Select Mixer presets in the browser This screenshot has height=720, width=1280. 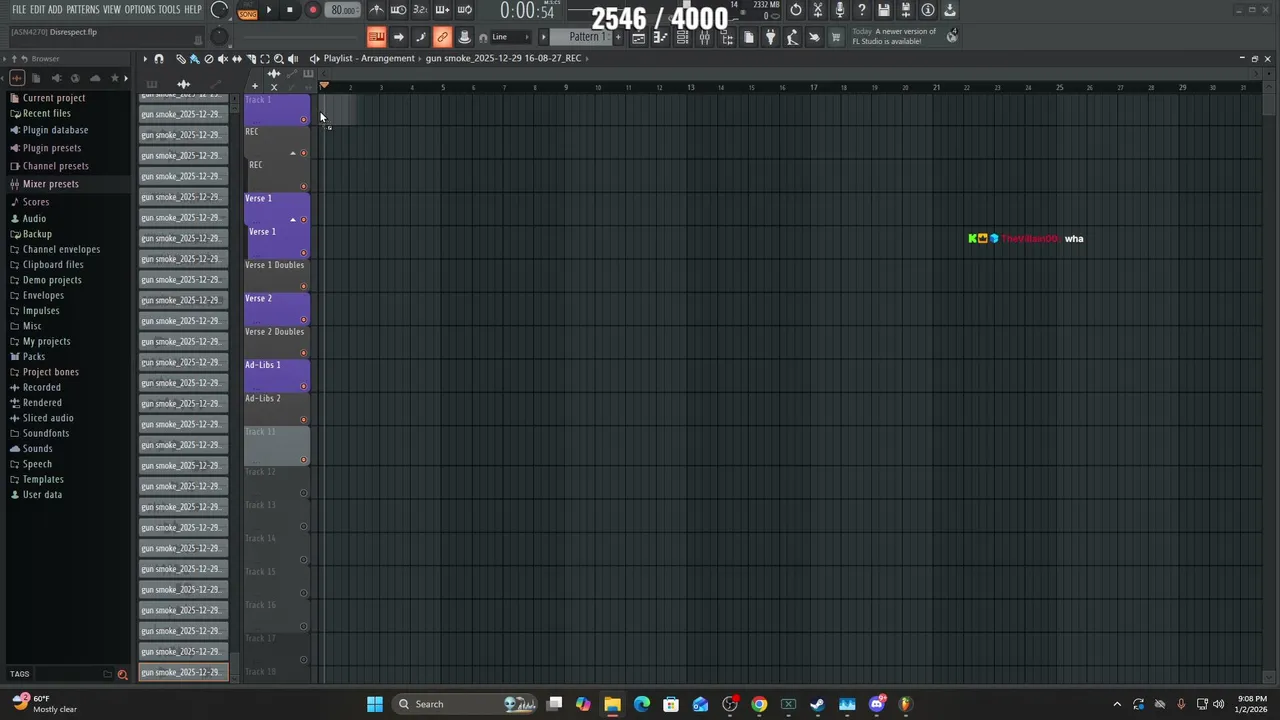(50, 184)
